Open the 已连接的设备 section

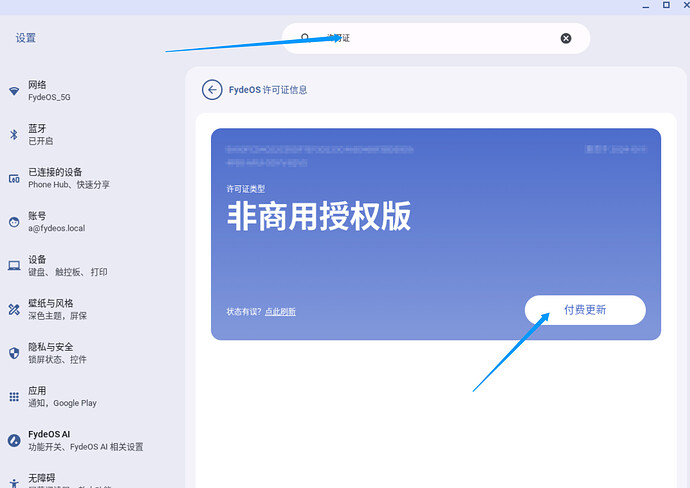(90, 178)
